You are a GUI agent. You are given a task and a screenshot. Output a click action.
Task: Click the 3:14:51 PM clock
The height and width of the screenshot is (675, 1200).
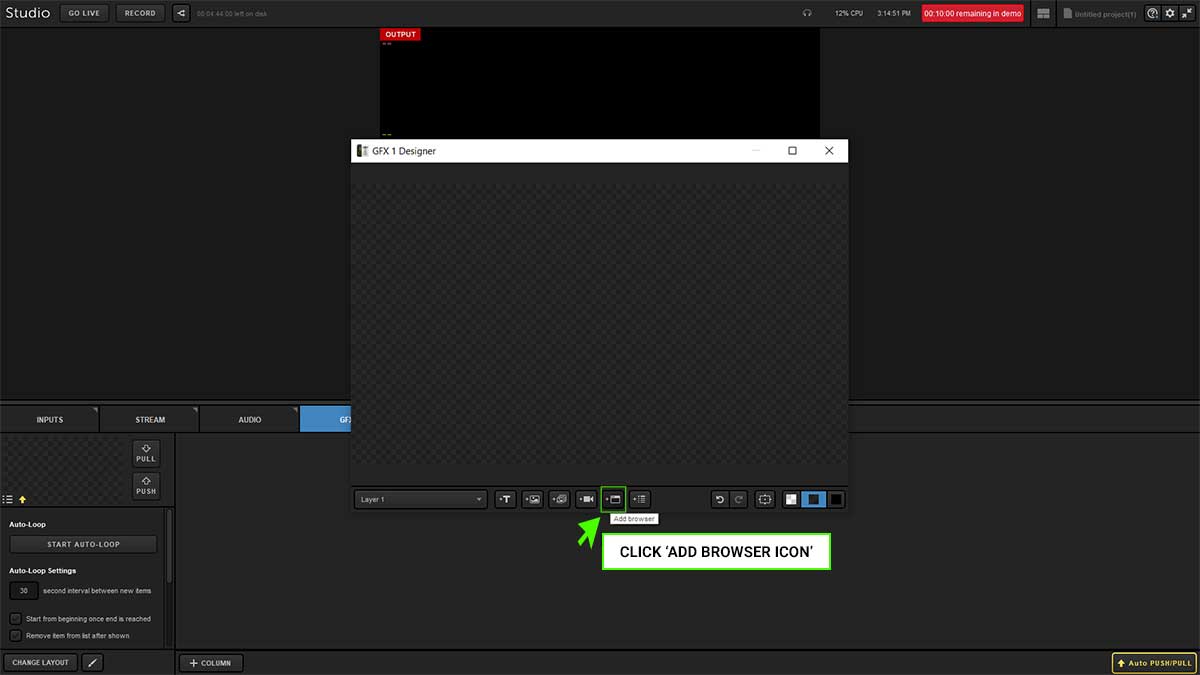click(894, 14)
